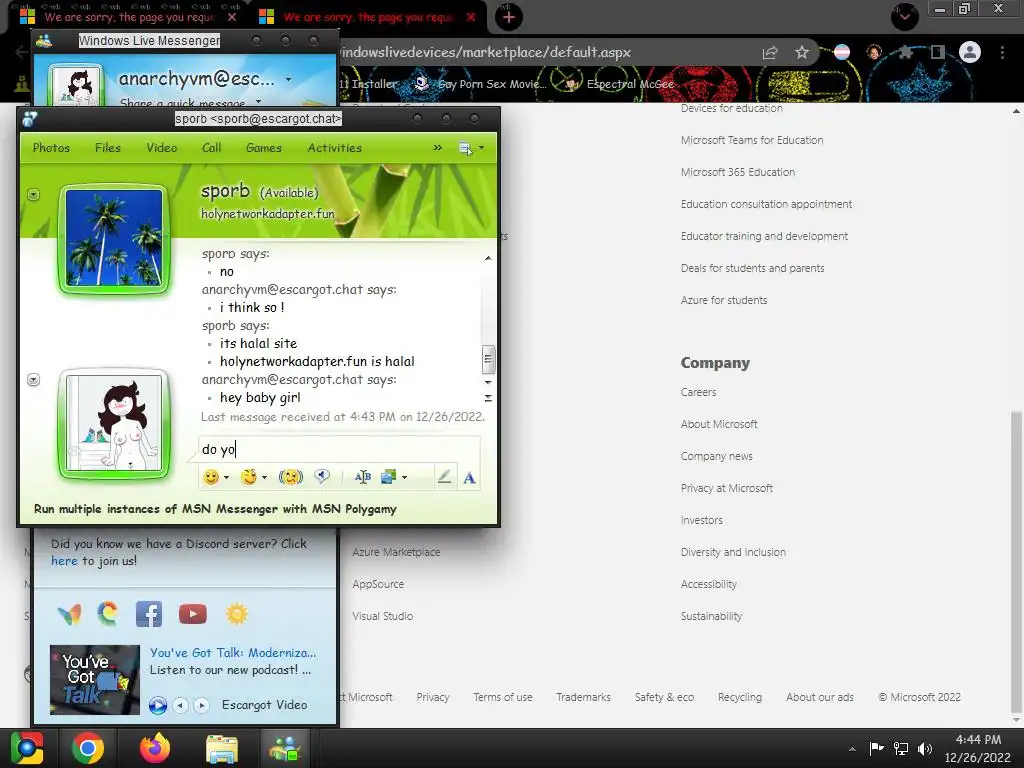Click in the message input field
The width and height of the screenshot is (1024, 768).
(x=338, y=449)
